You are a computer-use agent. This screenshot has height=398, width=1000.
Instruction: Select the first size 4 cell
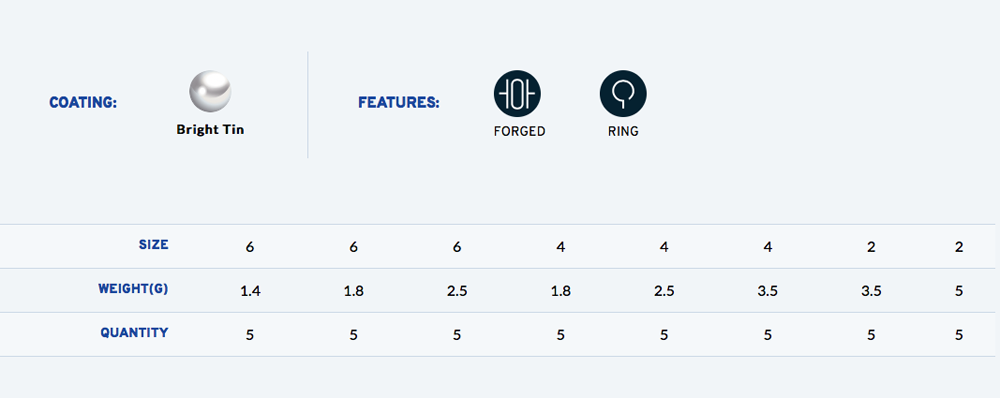pos(561,247)
